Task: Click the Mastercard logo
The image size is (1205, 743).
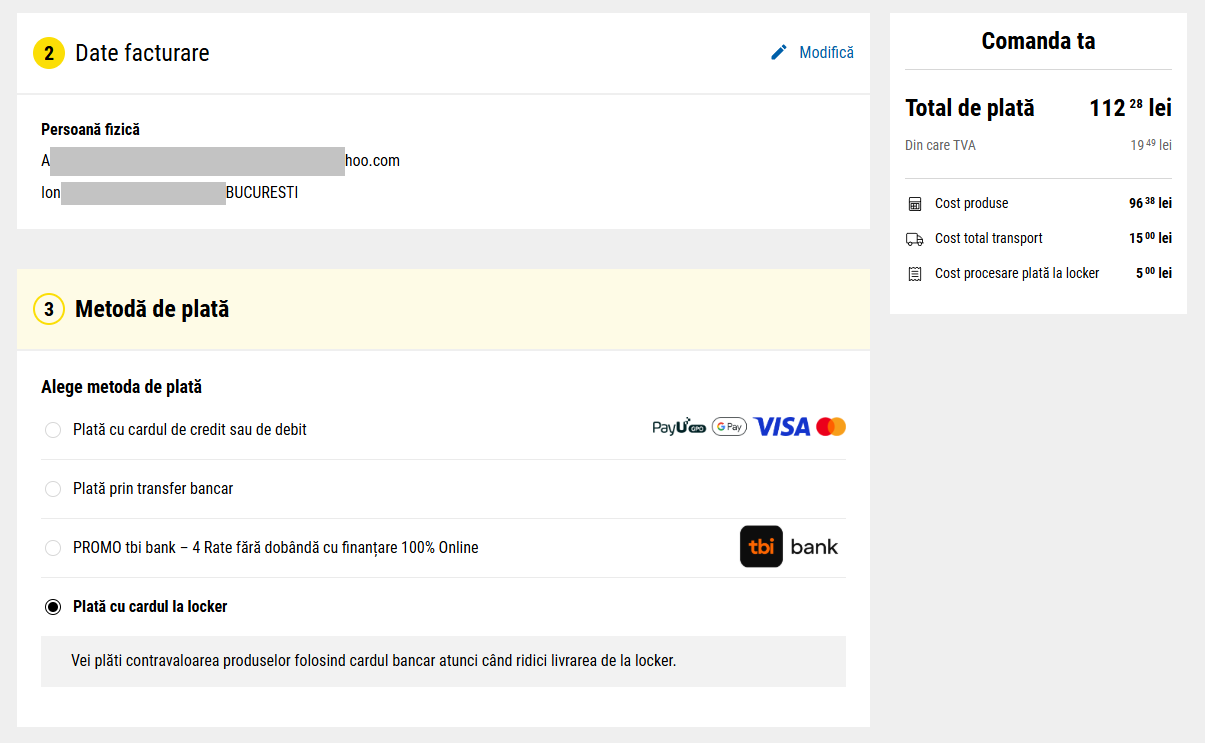Action: tap(831, 427)
